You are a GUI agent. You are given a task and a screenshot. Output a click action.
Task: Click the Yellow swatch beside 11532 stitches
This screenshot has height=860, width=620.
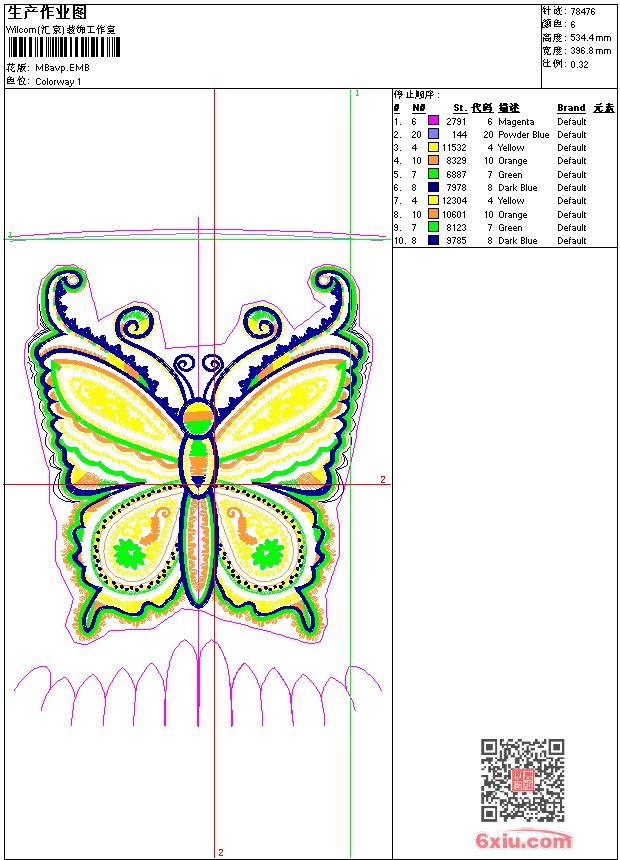(433, 147)
